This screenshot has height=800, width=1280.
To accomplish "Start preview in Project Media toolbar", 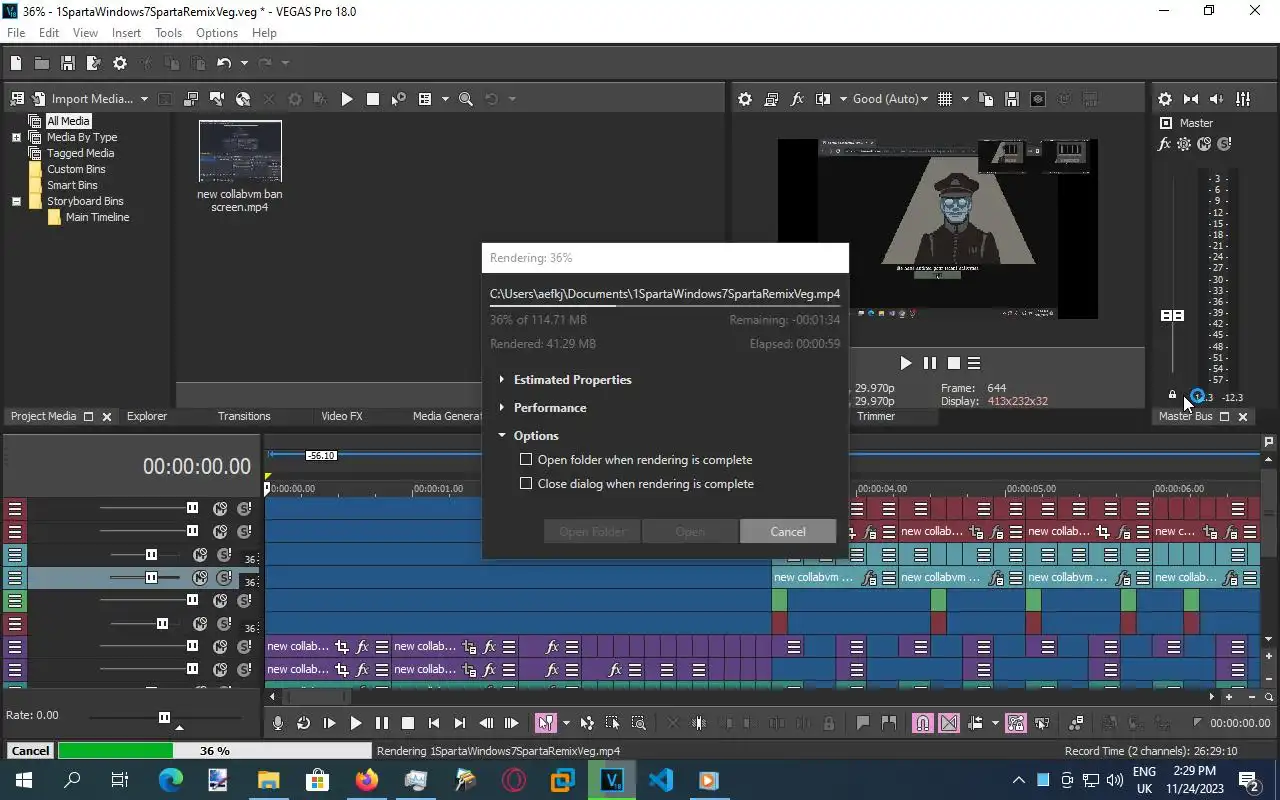I will pos(347,99).
